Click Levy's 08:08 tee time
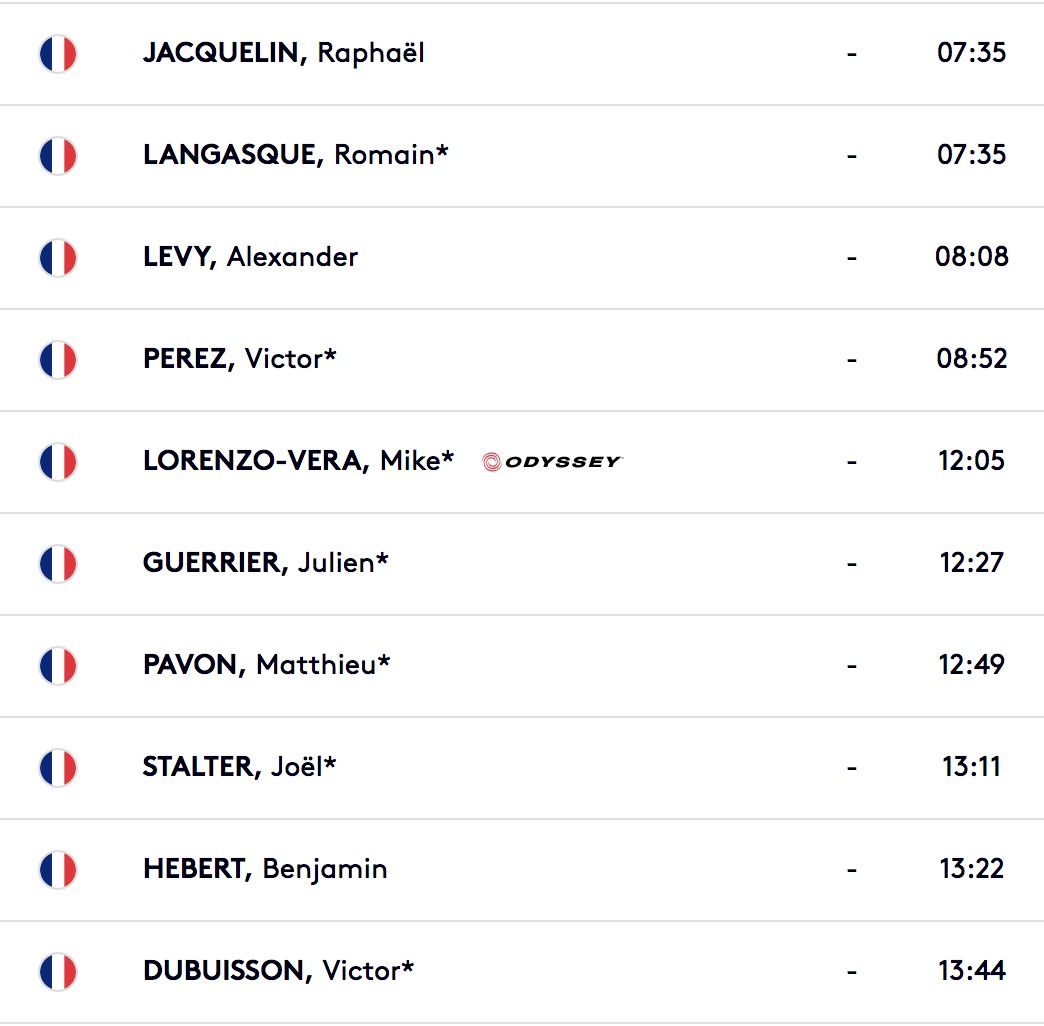1044x1026 pixels. pyautogui.click(x=971, y=256)
